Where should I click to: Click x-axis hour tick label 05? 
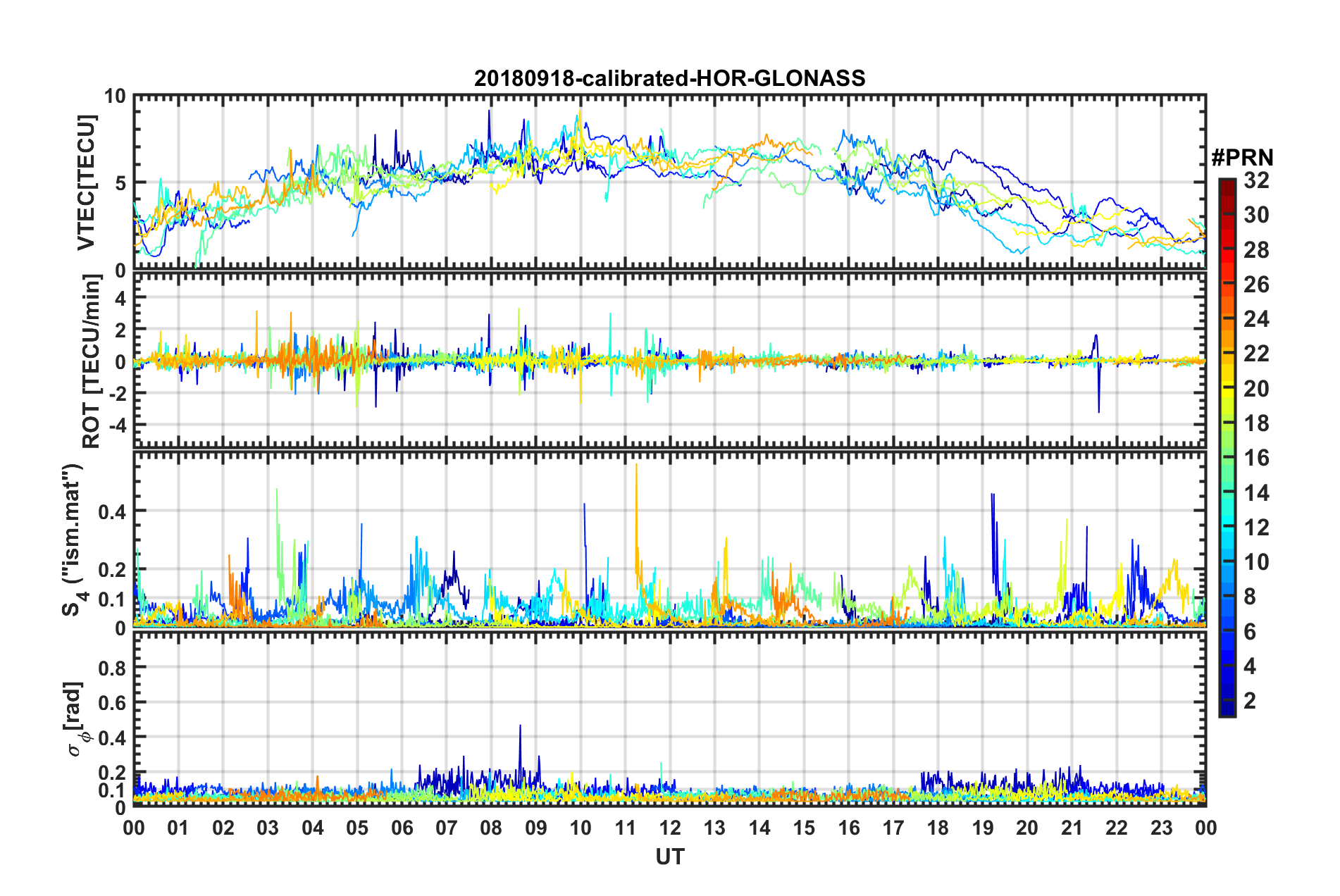tap(357, 828)
